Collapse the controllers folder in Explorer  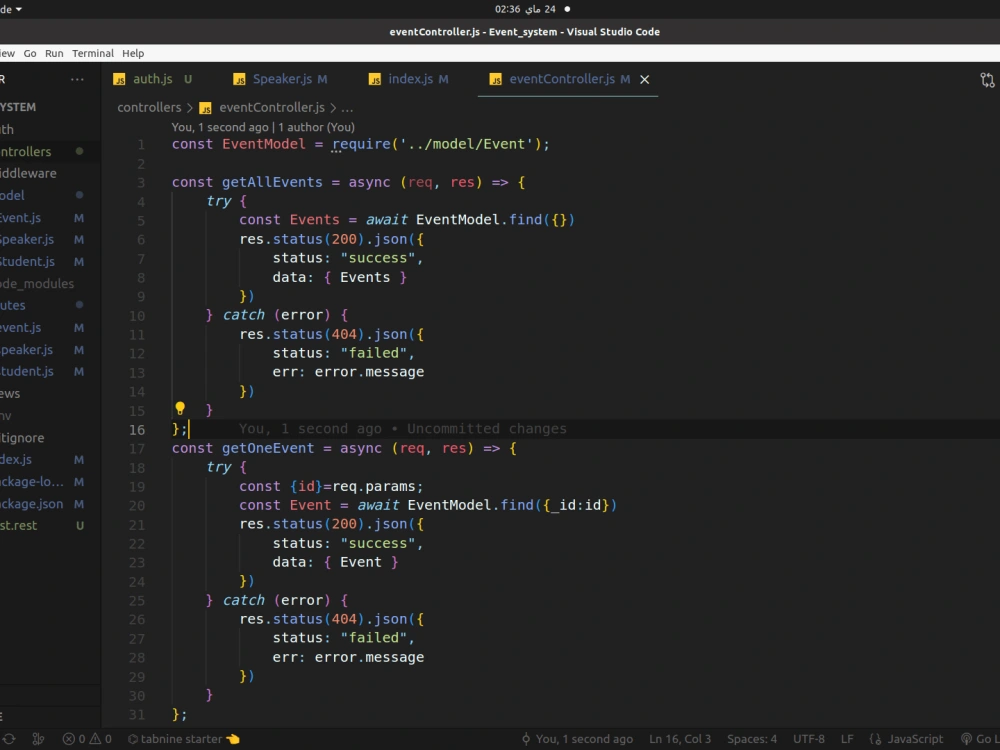[25, 151]
